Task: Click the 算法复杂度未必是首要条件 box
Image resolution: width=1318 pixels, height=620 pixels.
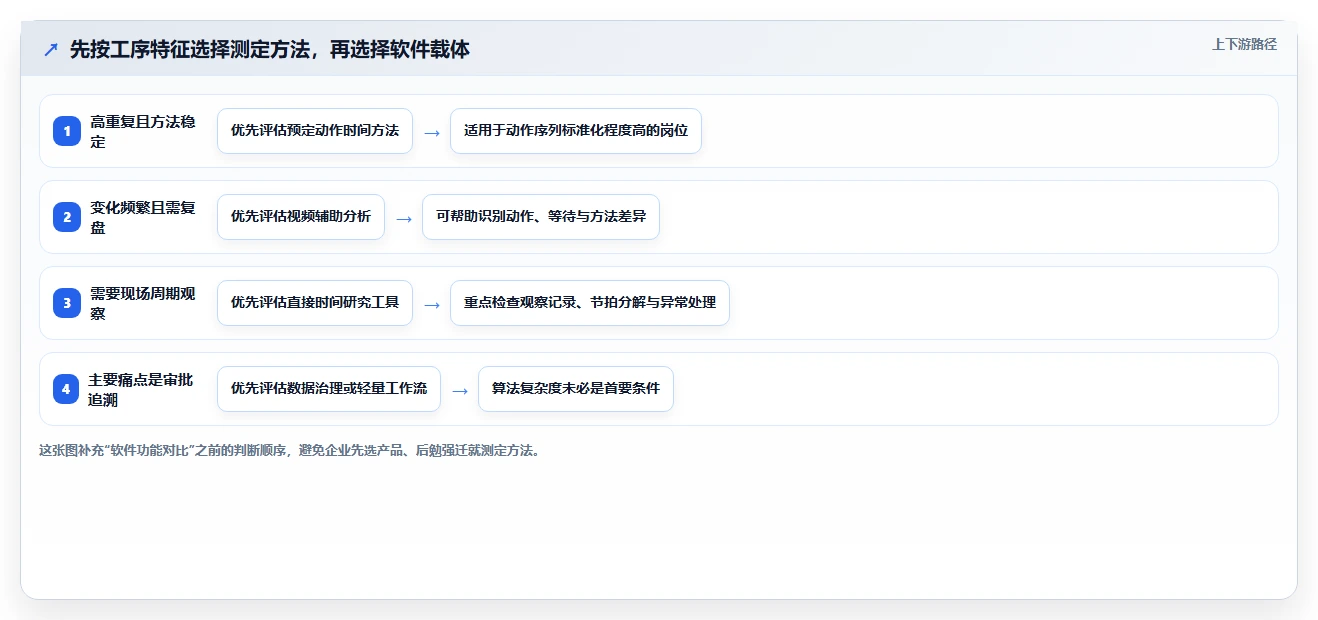Action: tap(576, 389)
